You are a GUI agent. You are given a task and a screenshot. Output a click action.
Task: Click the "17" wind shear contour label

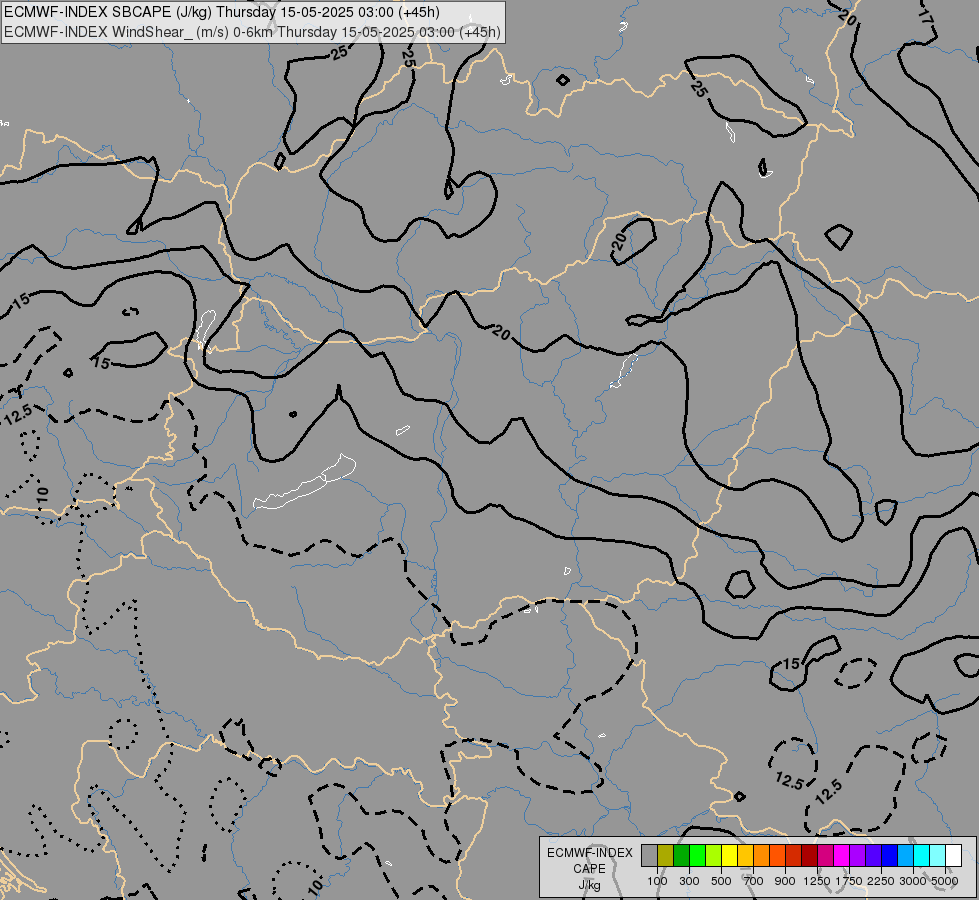pos(926,18)
